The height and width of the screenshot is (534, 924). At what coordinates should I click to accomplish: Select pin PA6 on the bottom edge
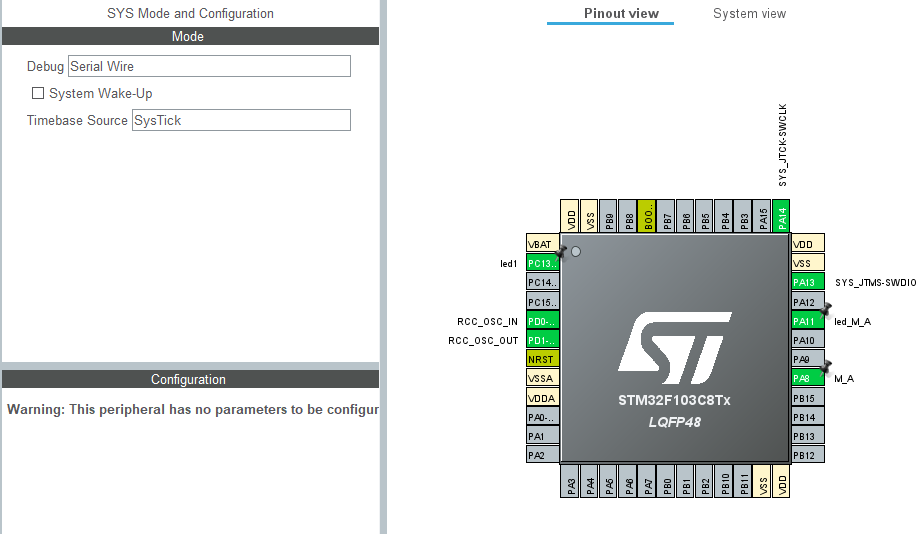(x=628, y=481)
